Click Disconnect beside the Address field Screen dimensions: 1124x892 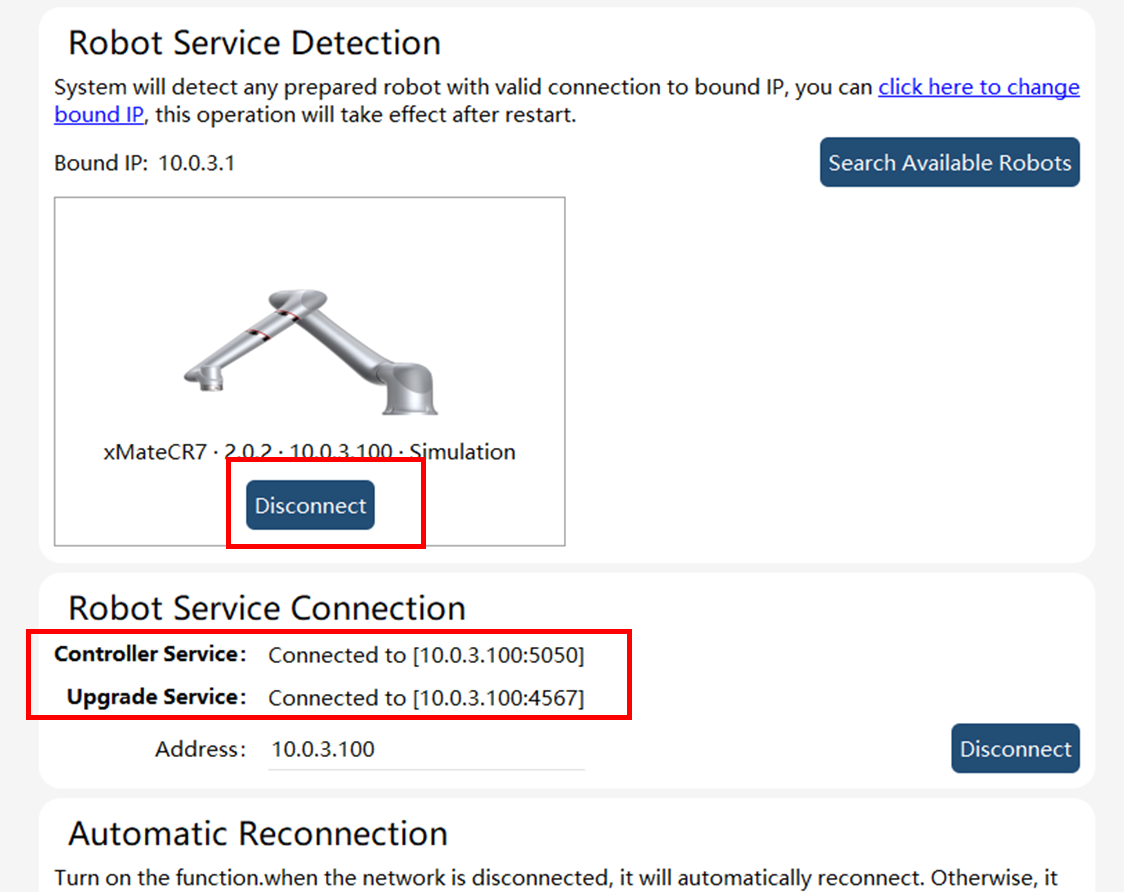point(1015,748)
